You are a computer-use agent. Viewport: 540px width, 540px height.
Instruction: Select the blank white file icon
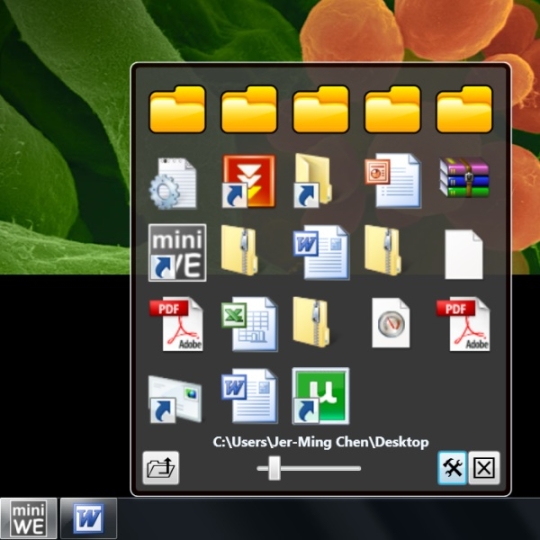pyautogui.click(x=464, y=255)
